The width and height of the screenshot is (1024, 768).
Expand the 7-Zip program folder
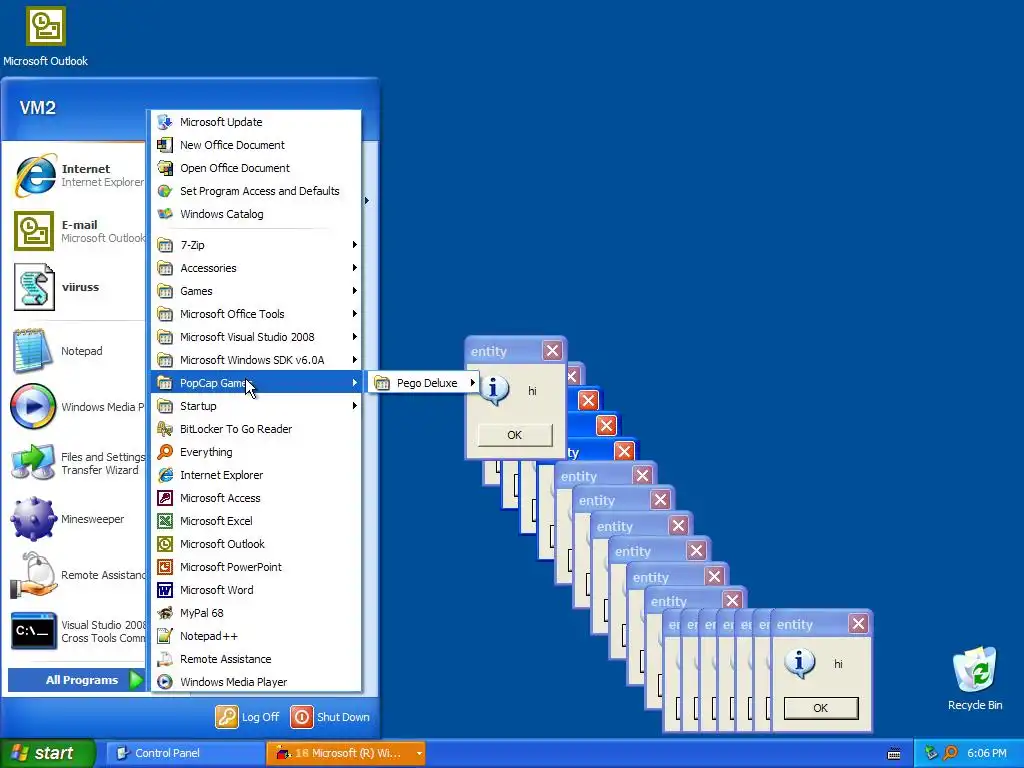click(256, 245)
